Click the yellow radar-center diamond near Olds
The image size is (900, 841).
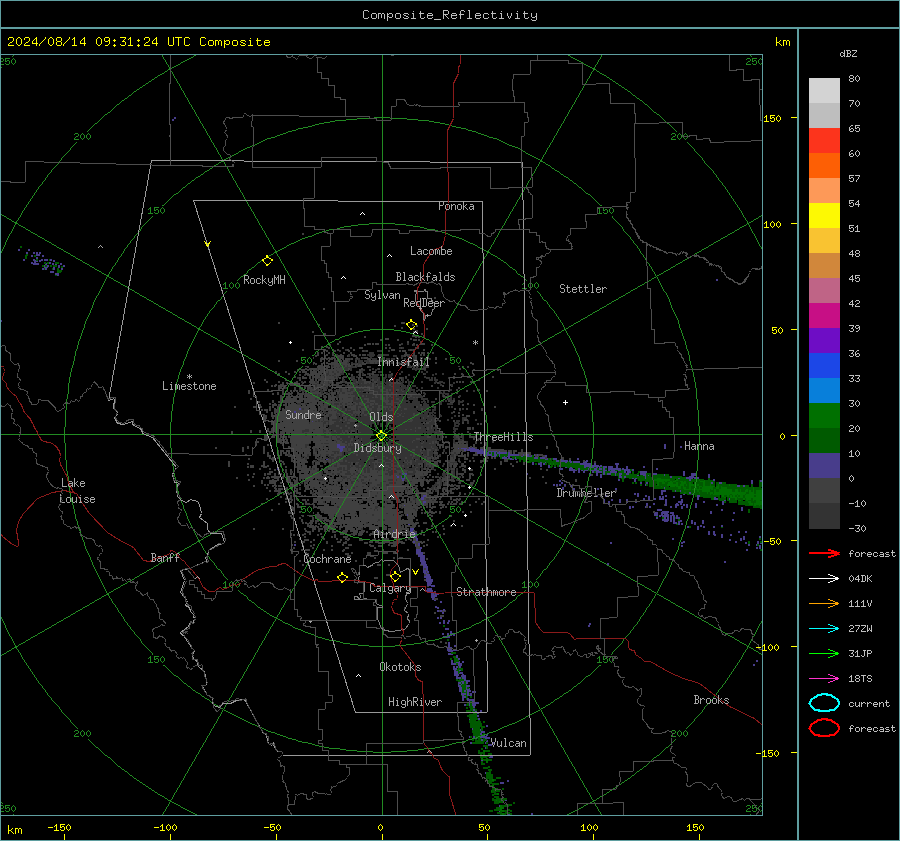382,436
